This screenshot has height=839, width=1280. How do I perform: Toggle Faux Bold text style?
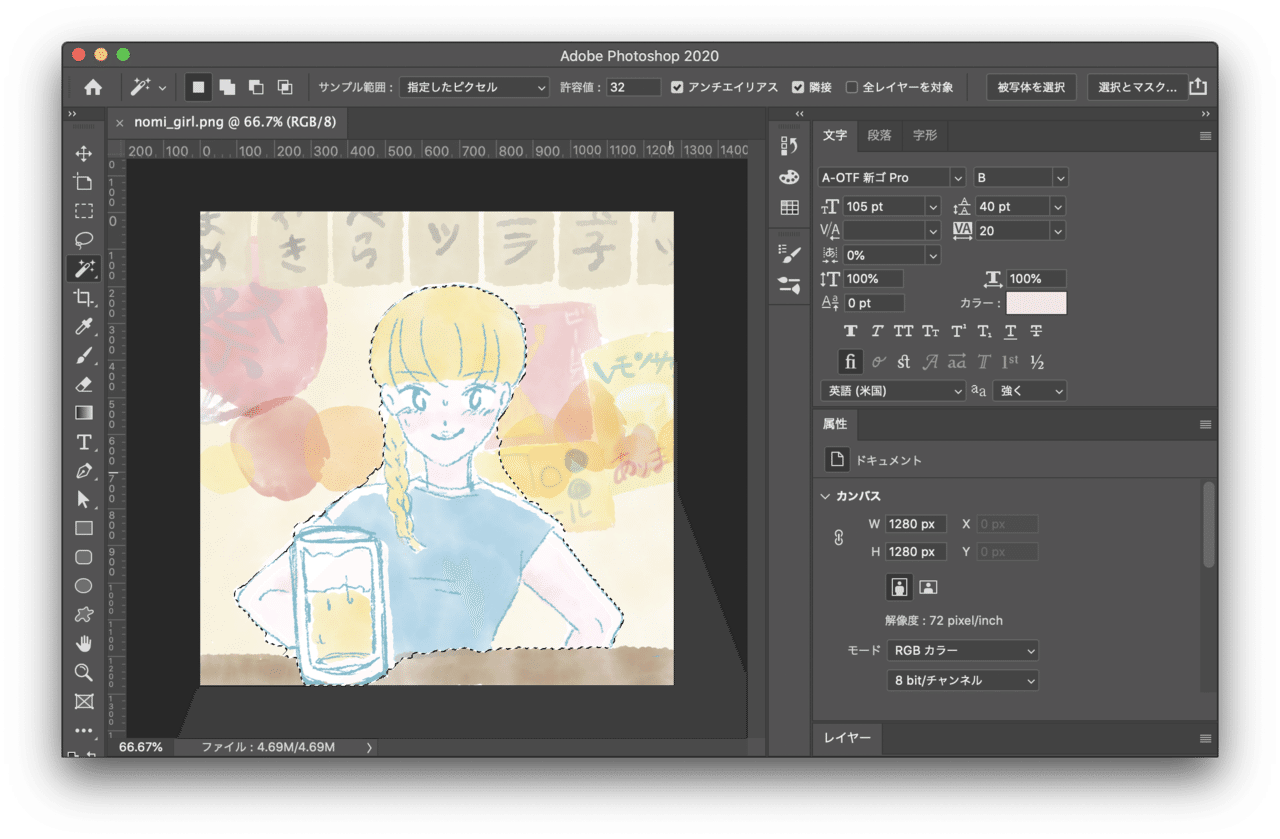click(851, 331)
